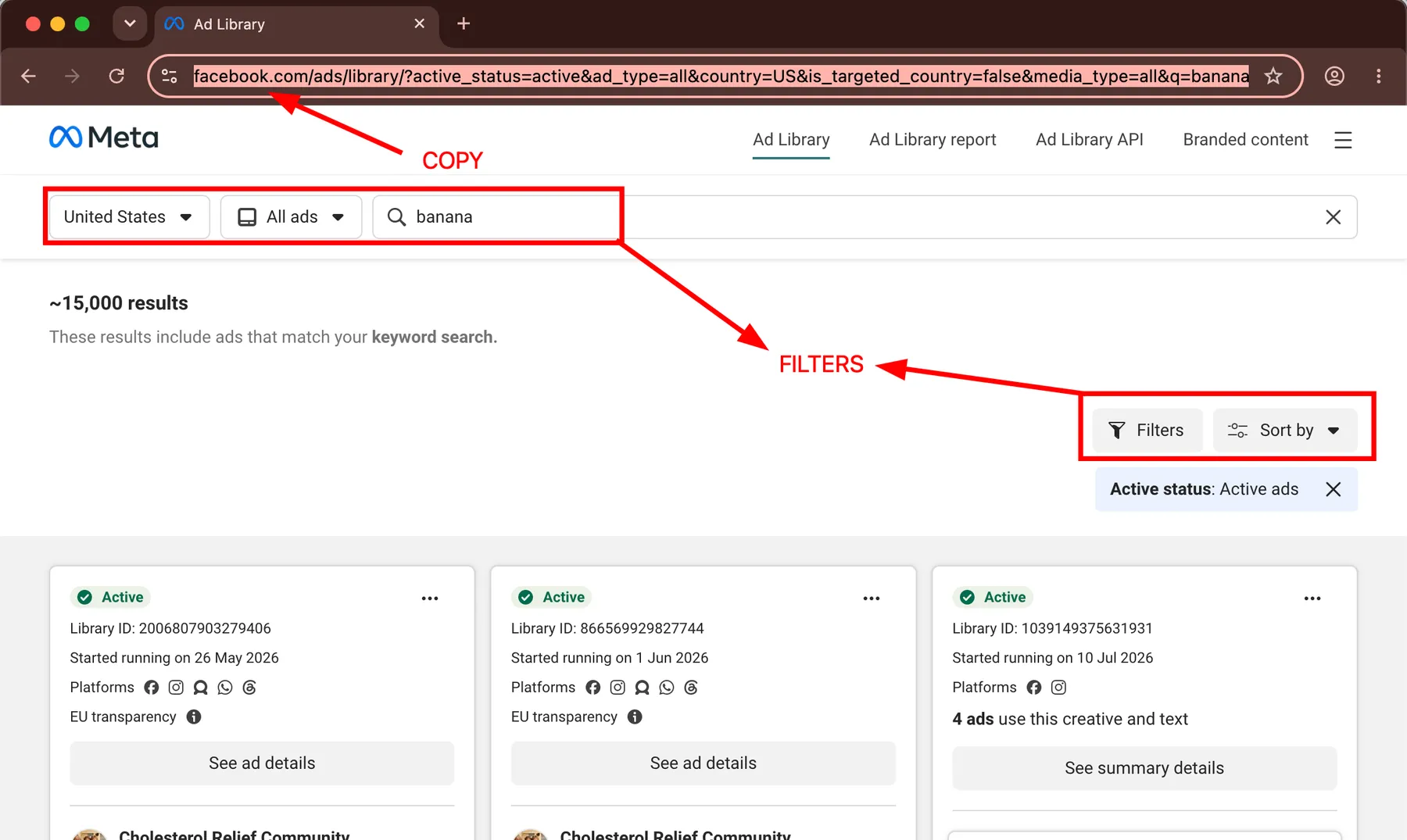This screenshot has width=1407, height=840.
Task: Click the Meta logo
Action: pos(104,138)
